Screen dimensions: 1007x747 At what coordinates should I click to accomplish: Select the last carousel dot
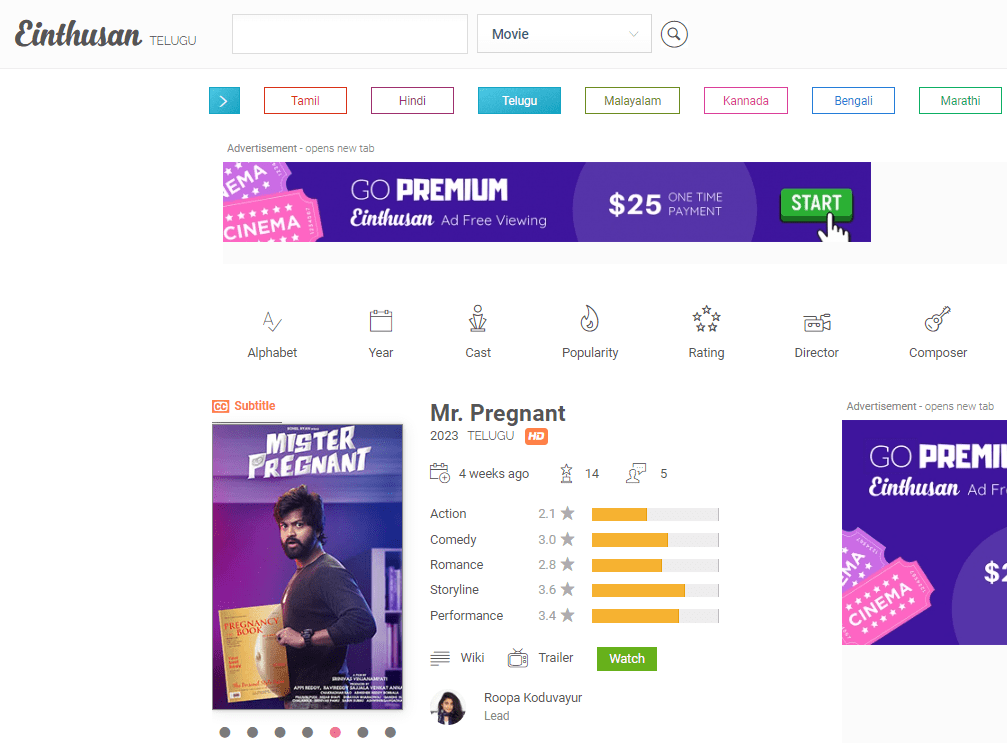pyautogui.click(x=390, y=732)
